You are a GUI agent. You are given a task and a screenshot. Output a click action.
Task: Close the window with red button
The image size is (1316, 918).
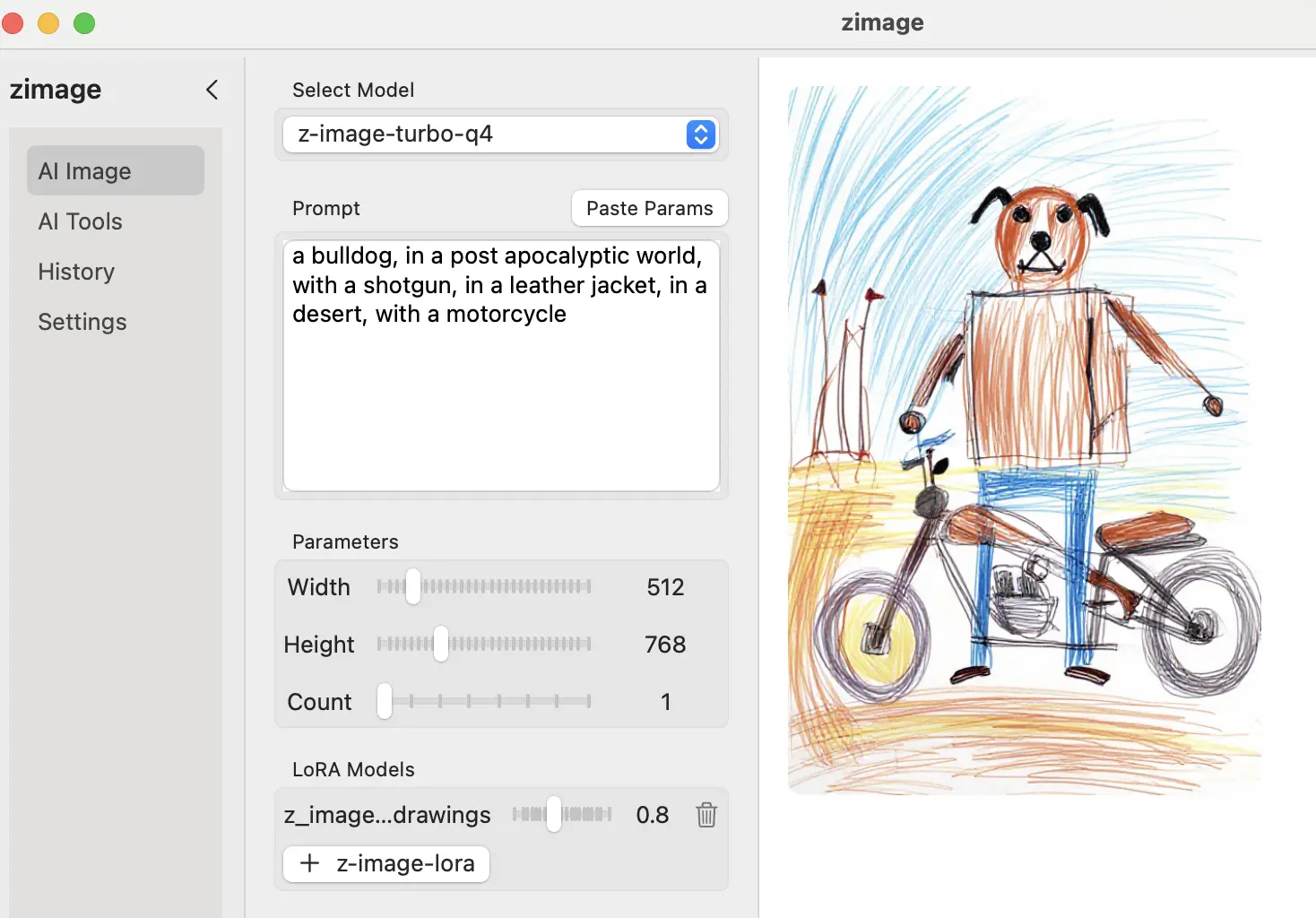pos(13,23)
